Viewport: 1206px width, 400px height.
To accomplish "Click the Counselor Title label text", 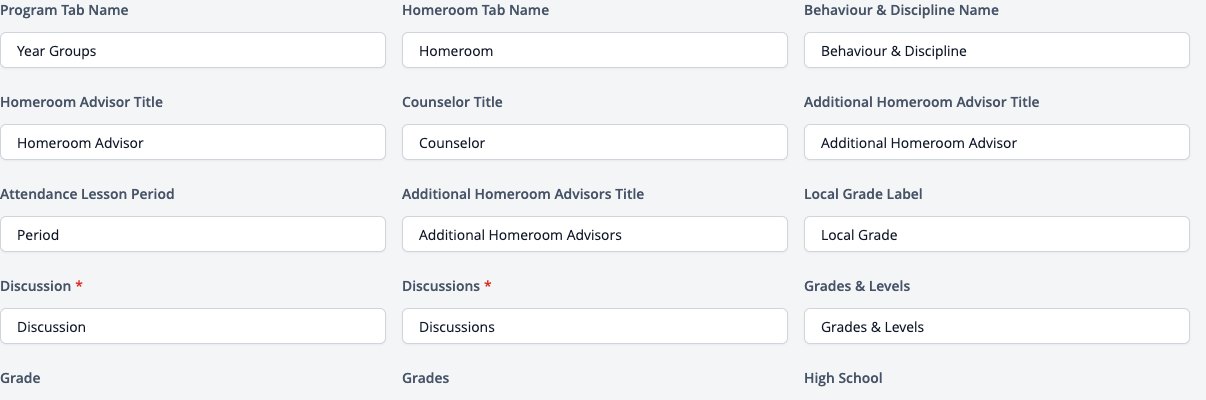I will click(x=452, y=102).
